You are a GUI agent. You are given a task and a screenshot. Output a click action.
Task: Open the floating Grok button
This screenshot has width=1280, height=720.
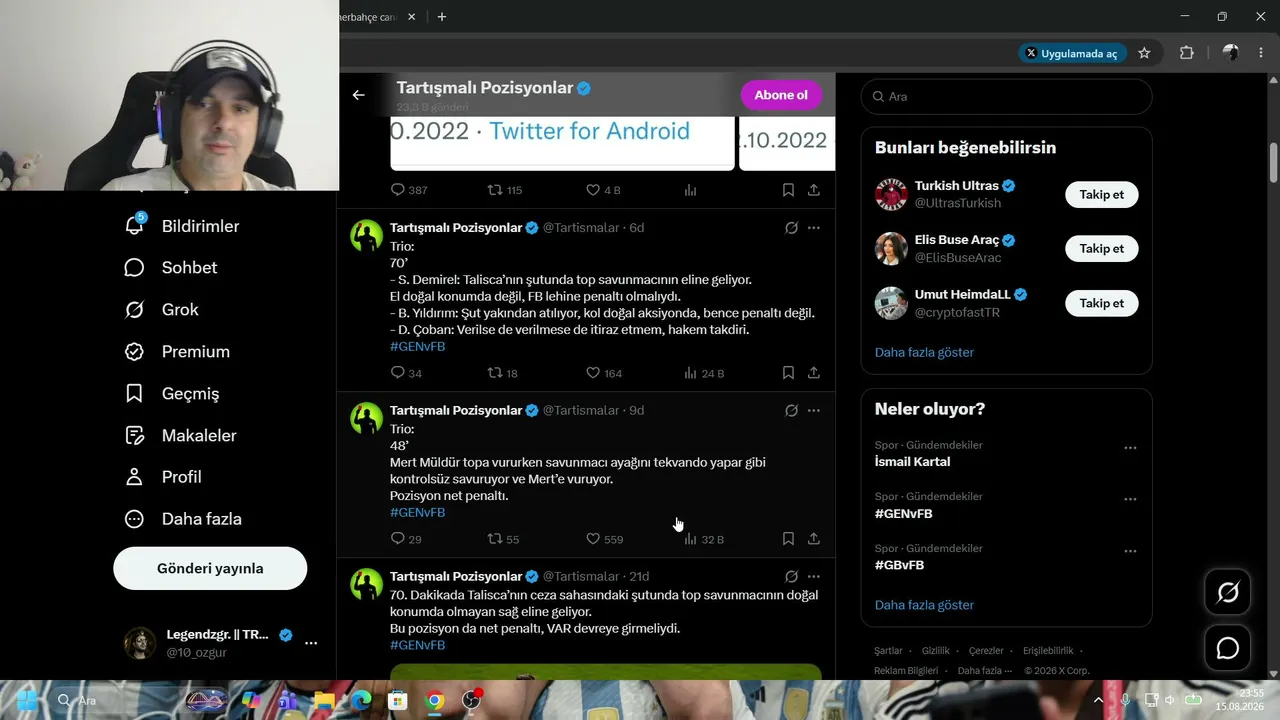pos(1228,593)
